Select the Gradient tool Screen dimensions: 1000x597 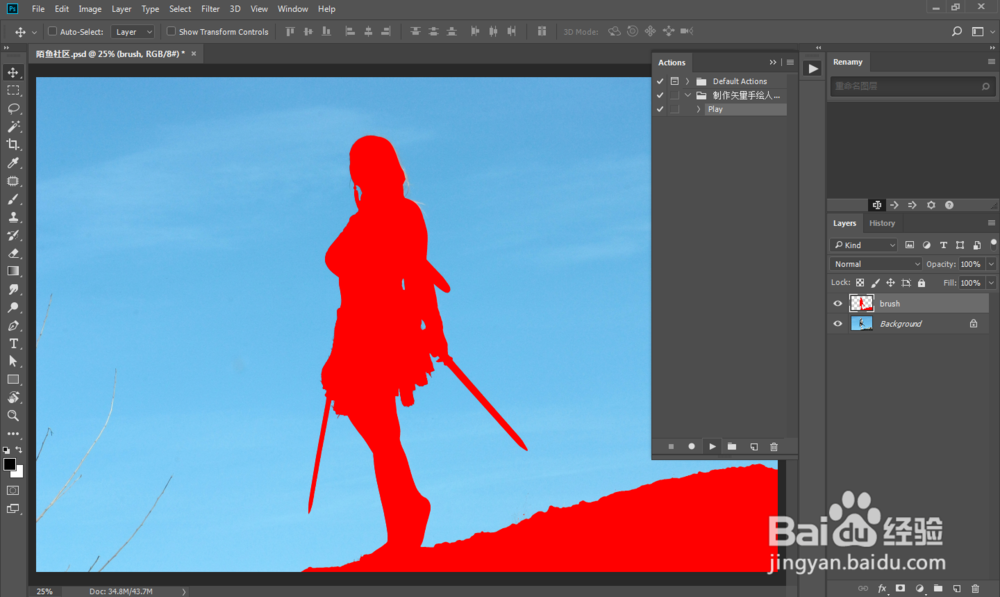click(13, 271)
